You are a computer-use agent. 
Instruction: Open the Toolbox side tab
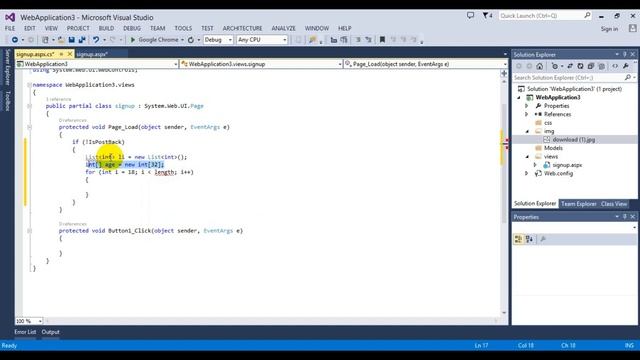[x=7, y=100]
